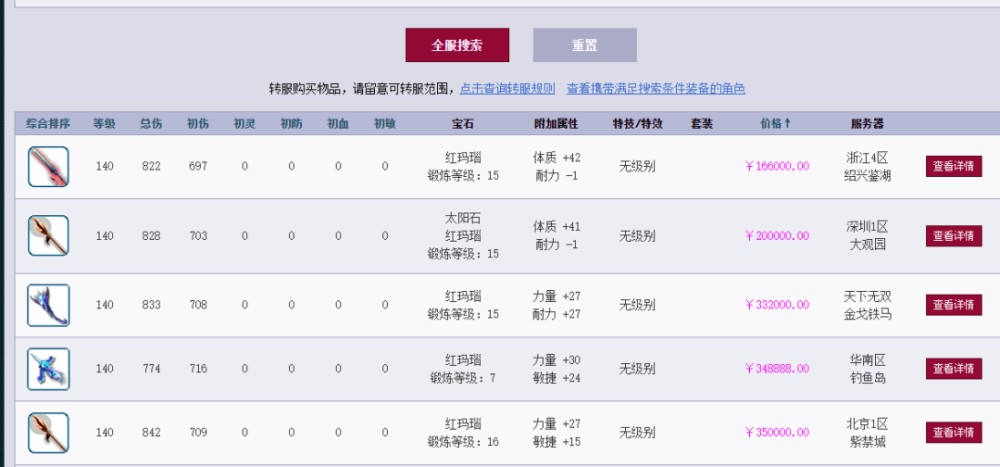Sort by 综合排序 column header
This screenshot has width=1000, height=467.
point(48,124)
